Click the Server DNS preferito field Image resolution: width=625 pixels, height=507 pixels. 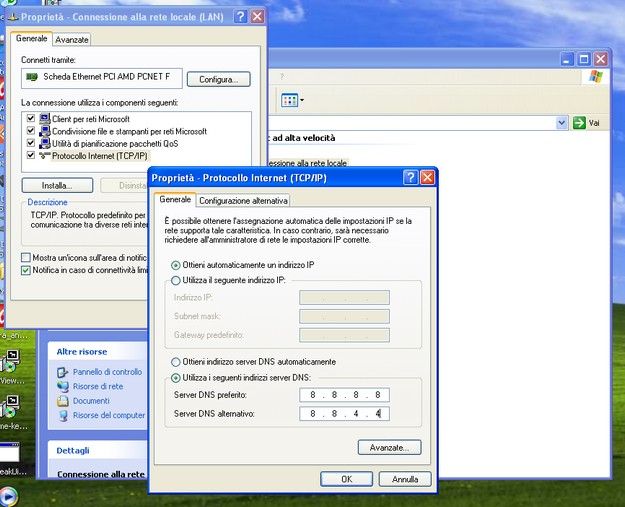[344, 395]
